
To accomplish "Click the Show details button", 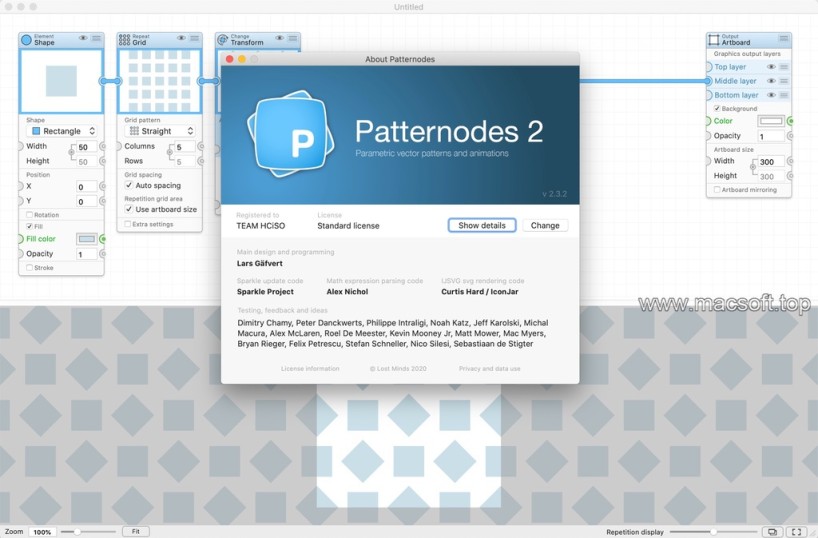I will pyautogui.click(x=482, y=225).
